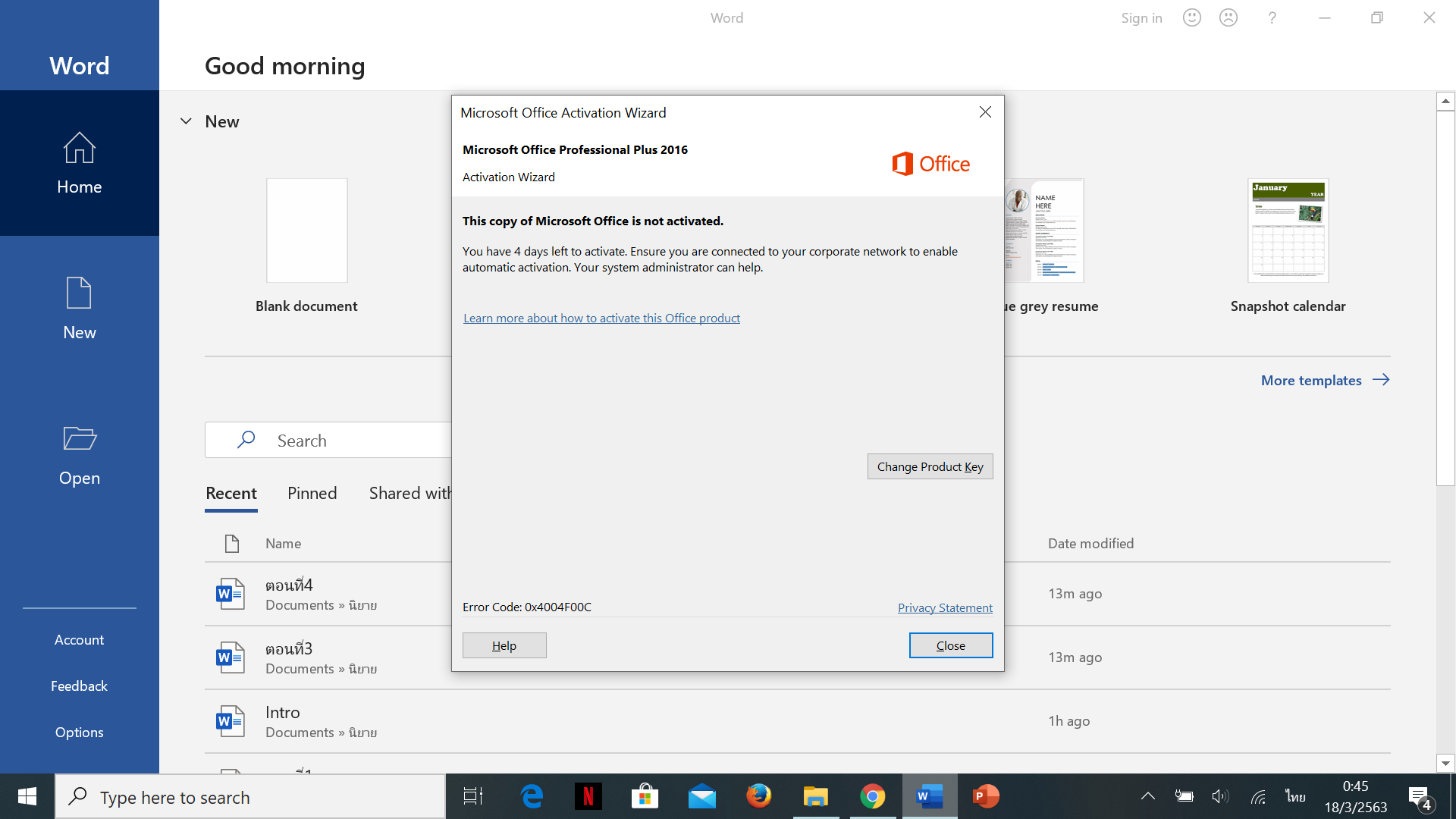The width and height of the screenshot is (1456, 819).
Task: Click the vertical scrollbar thumb
Action: pos(1445,298)
